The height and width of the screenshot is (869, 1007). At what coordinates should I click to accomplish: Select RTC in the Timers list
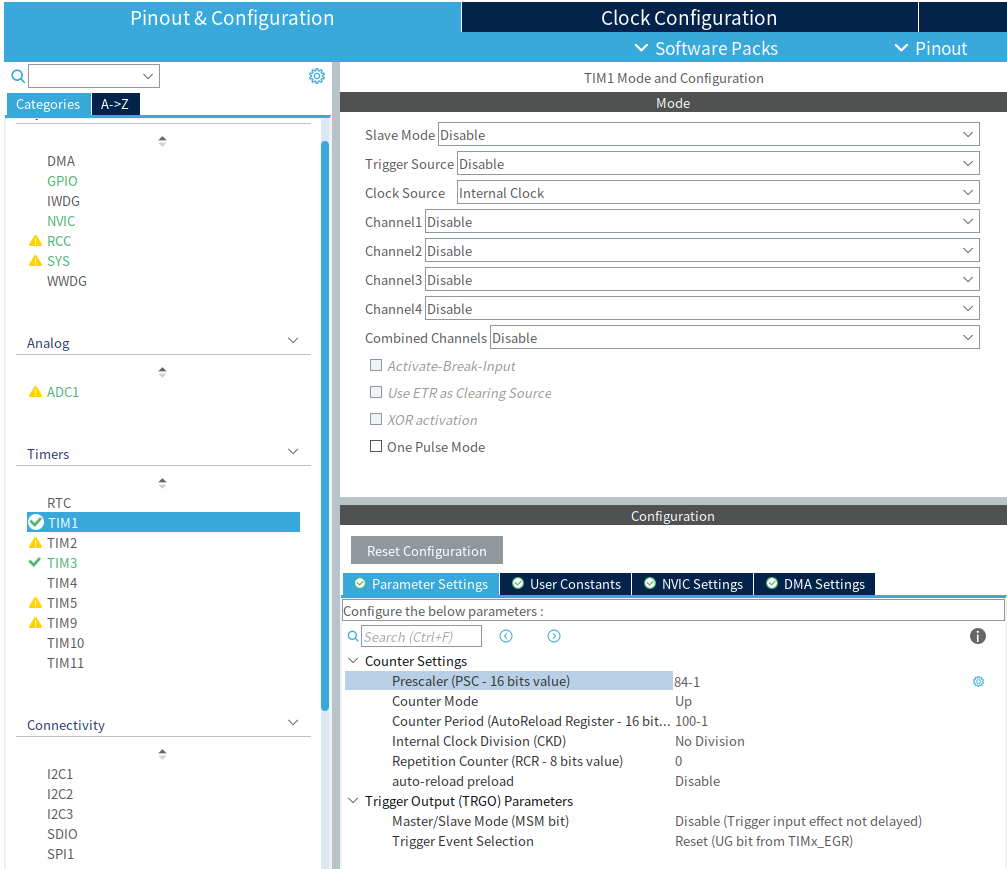point(59,503)
